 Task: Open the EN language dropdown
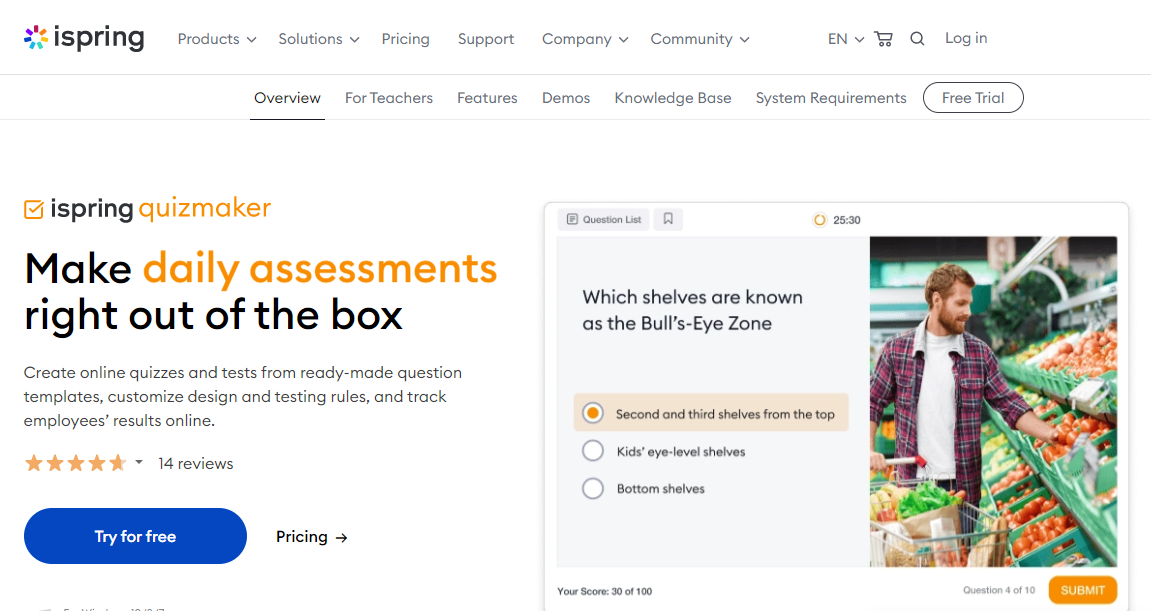point(846,39)
